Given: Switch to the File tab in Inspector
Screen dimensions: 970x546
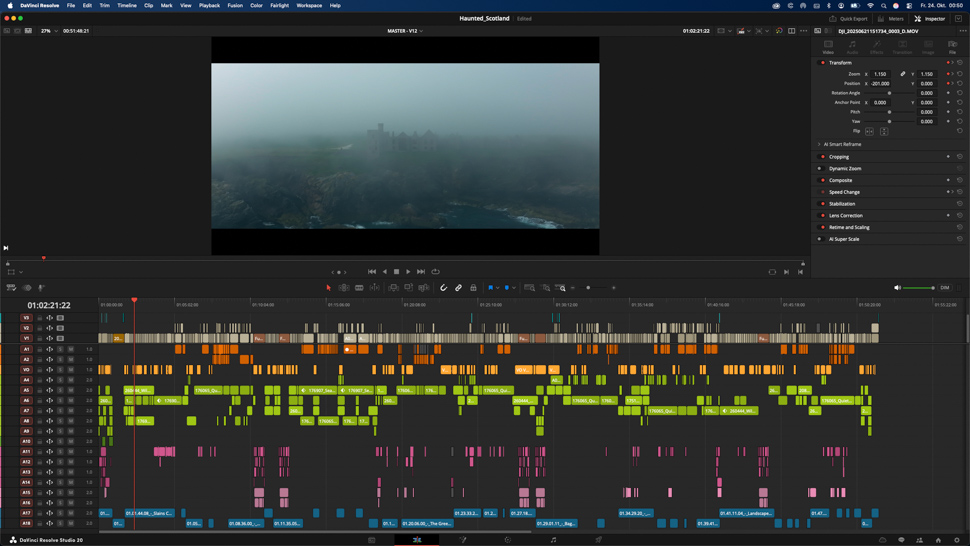Looking at the screenshot, I should click(952, 47).
